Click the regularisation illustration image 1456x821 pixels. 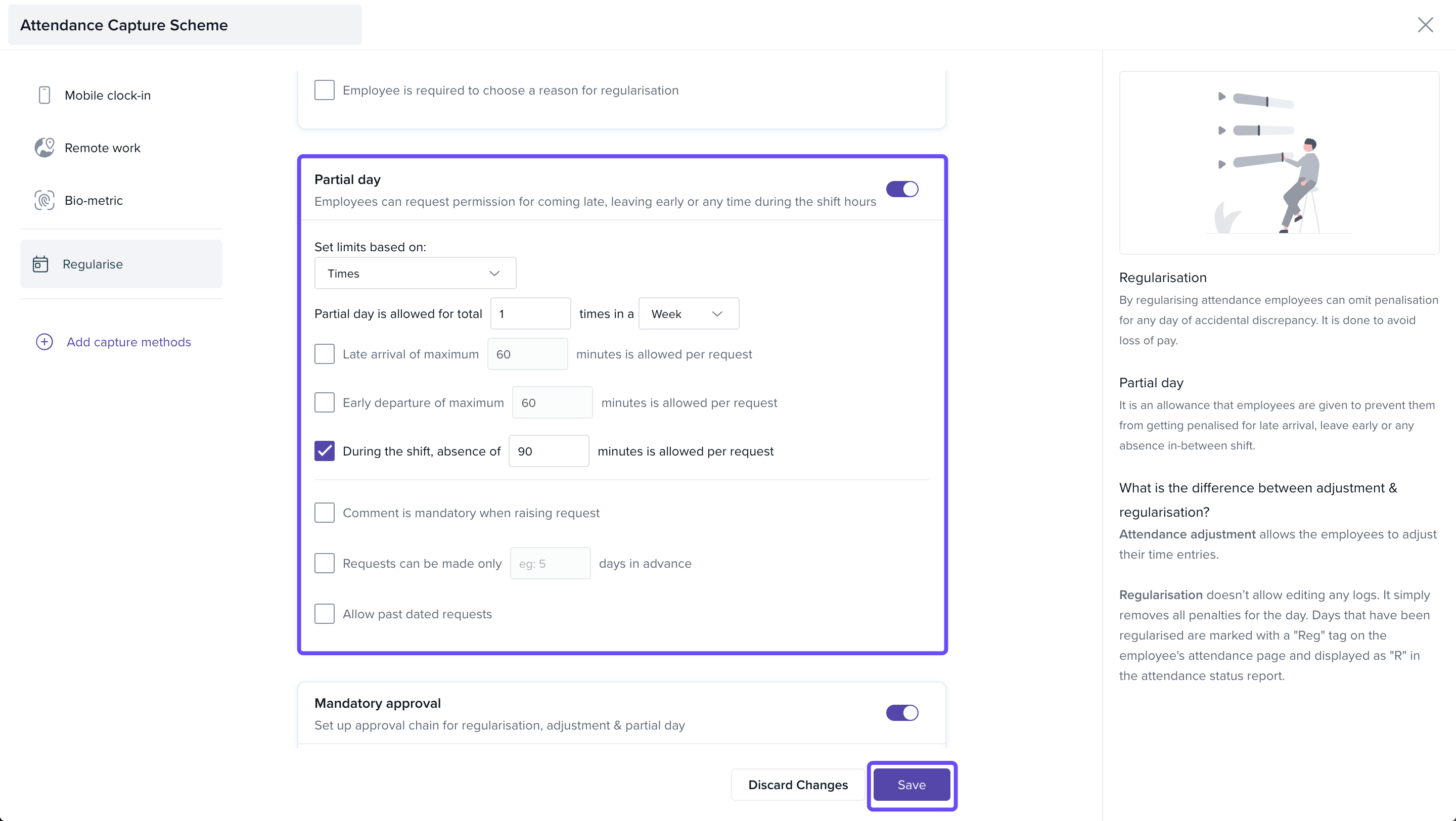click(1279, 163)
